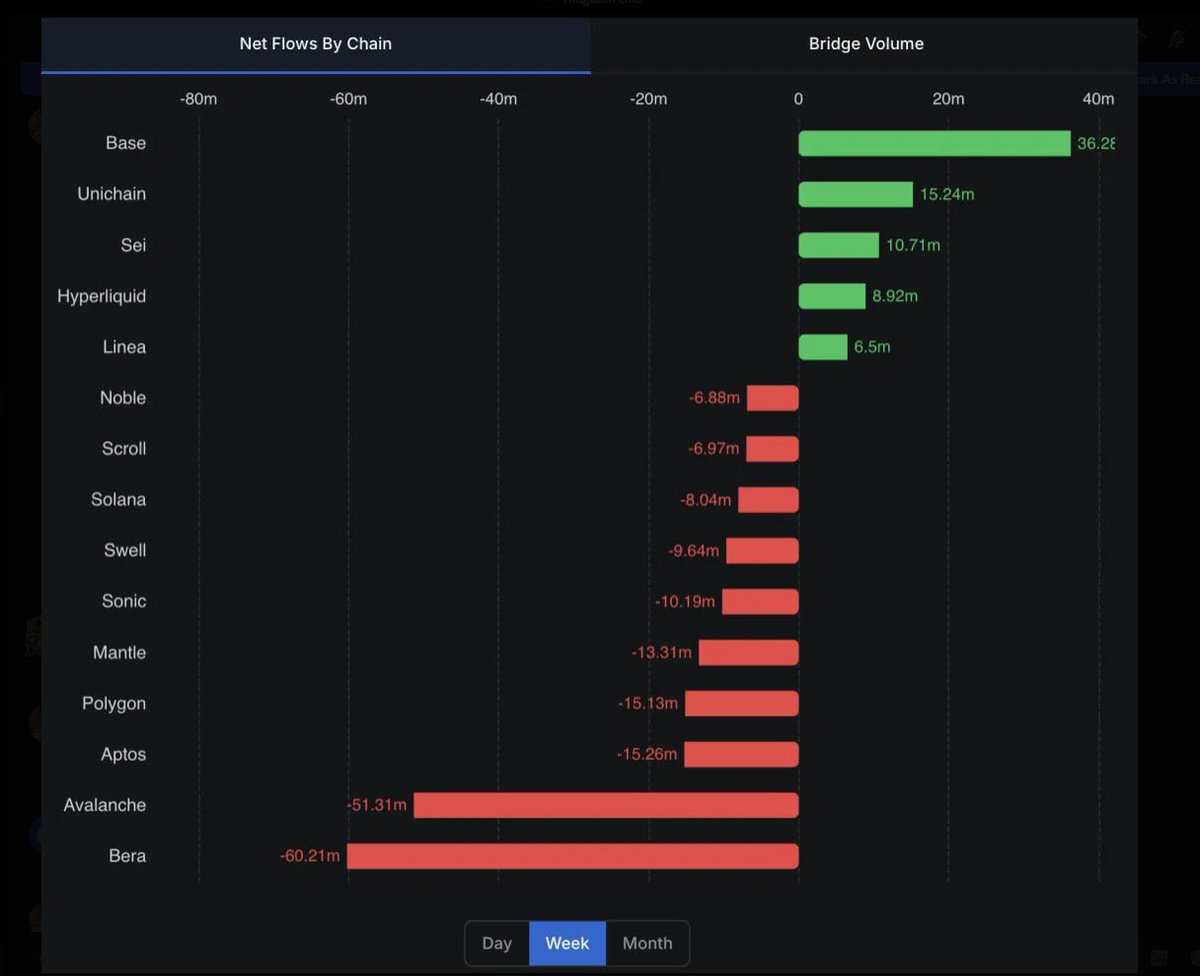The image size is (1200, 976).
Task: Click the Linea chain label
Action: [124, 347]
